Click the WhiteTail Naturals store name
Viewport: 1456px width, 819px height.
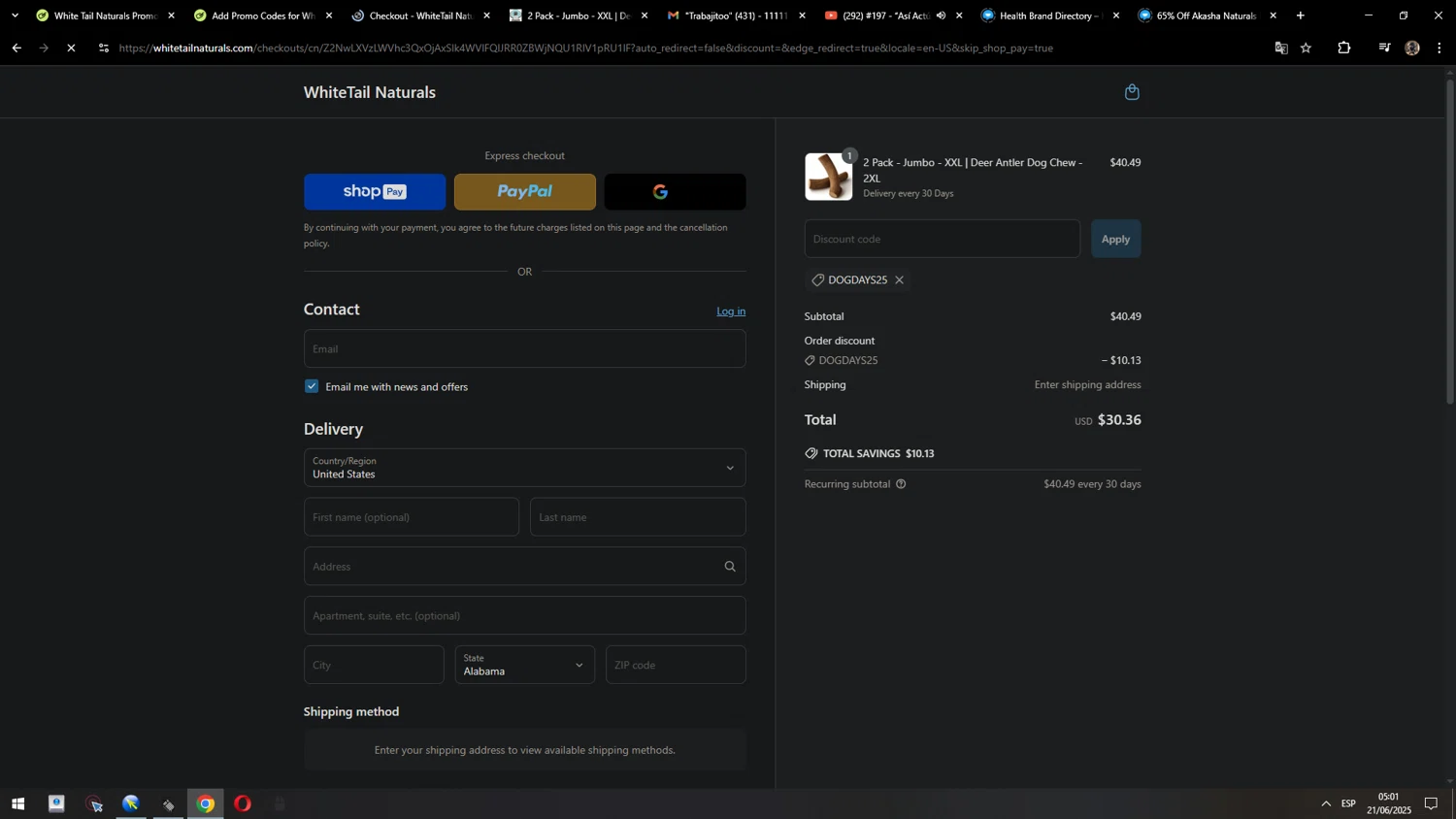370,92
